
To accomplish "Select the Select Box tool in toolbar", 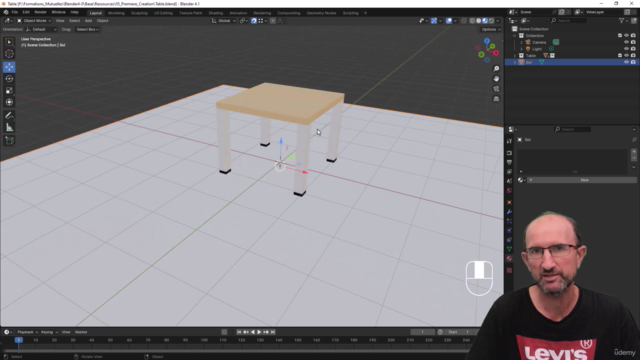I will (x=9, y=42).
